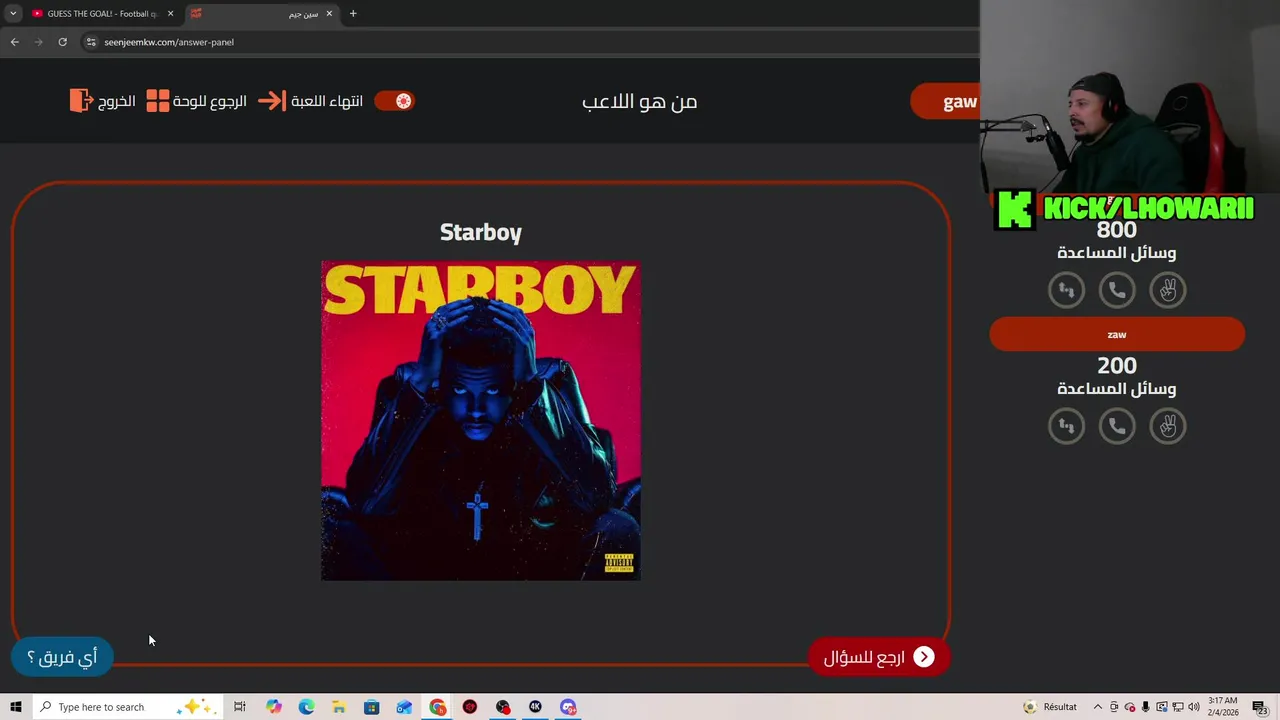The image size is (1280, 720).
Task: Open the tab search dropdown arrow
Action: 13,13
